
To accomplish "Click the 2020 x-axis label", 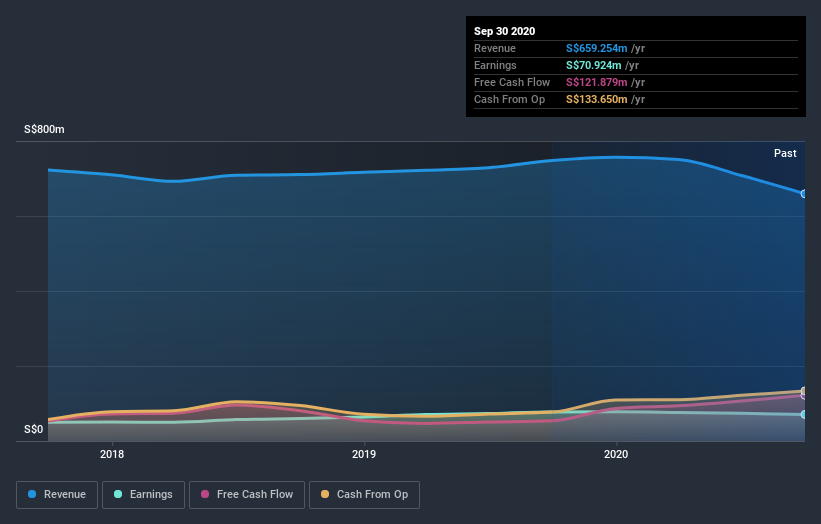I will coord(616,454).
